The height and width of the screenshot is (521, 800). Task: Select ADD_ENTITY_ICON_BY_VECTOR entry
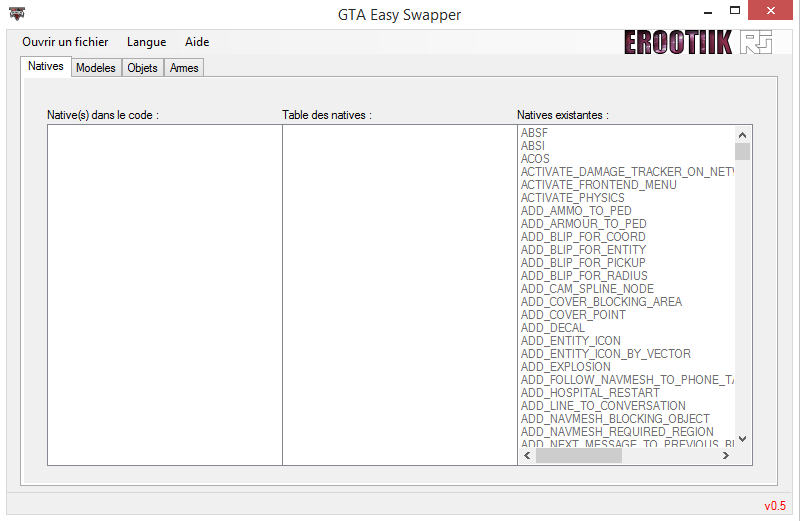point(606,354)
